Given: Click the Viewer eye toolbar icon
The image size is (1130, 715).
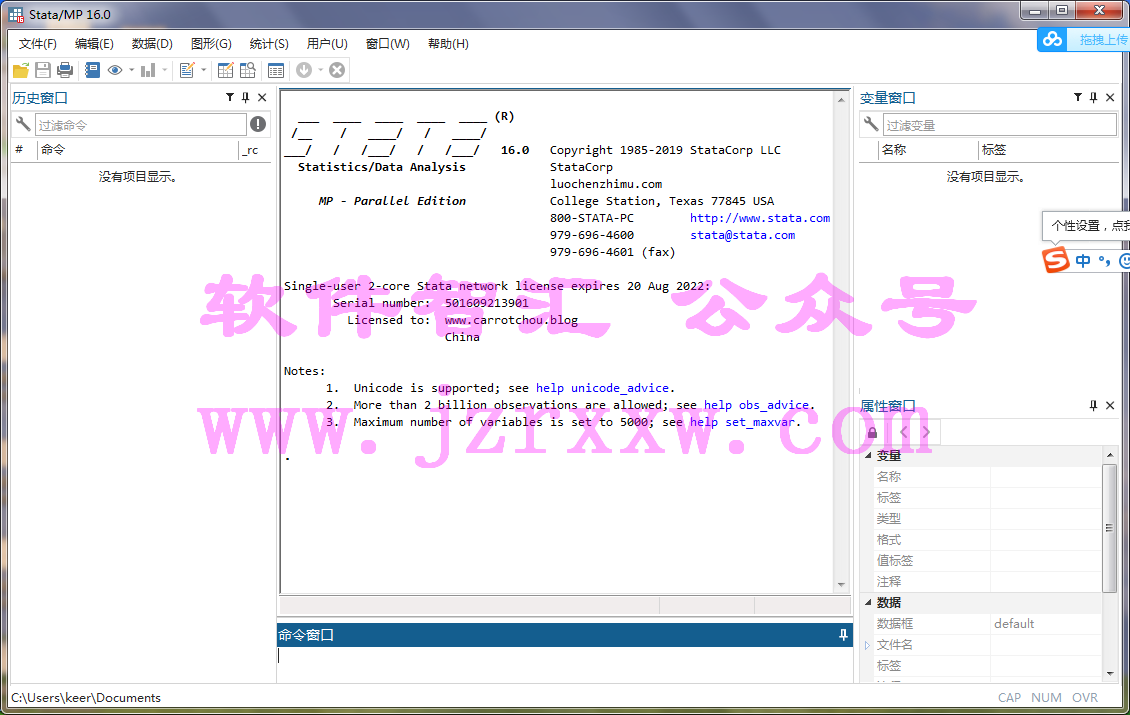Looking at the screenshot, I should [115, 70].
